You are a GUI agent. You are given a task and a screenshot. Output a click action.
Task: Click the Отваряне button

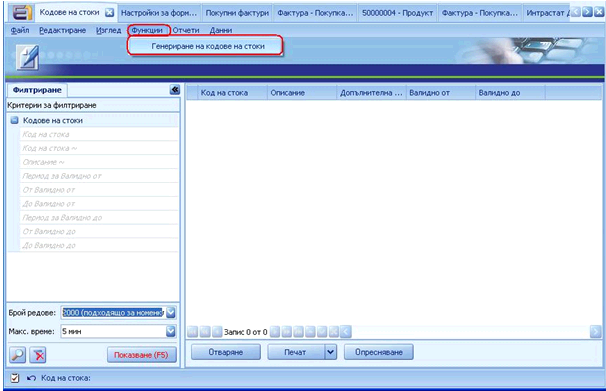226,352
